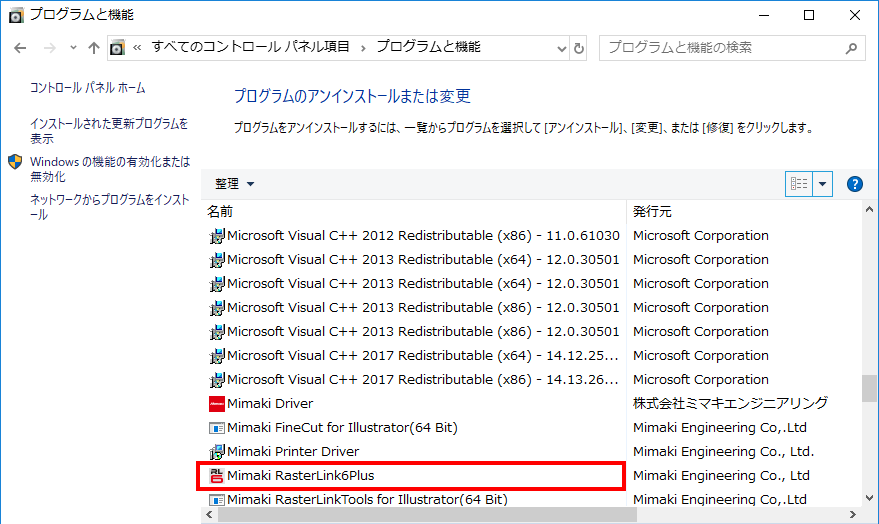
Task: Click the Visual C++ 2012 (x86) installer icon
Action: pyautogui.click(x=216, y=236)
